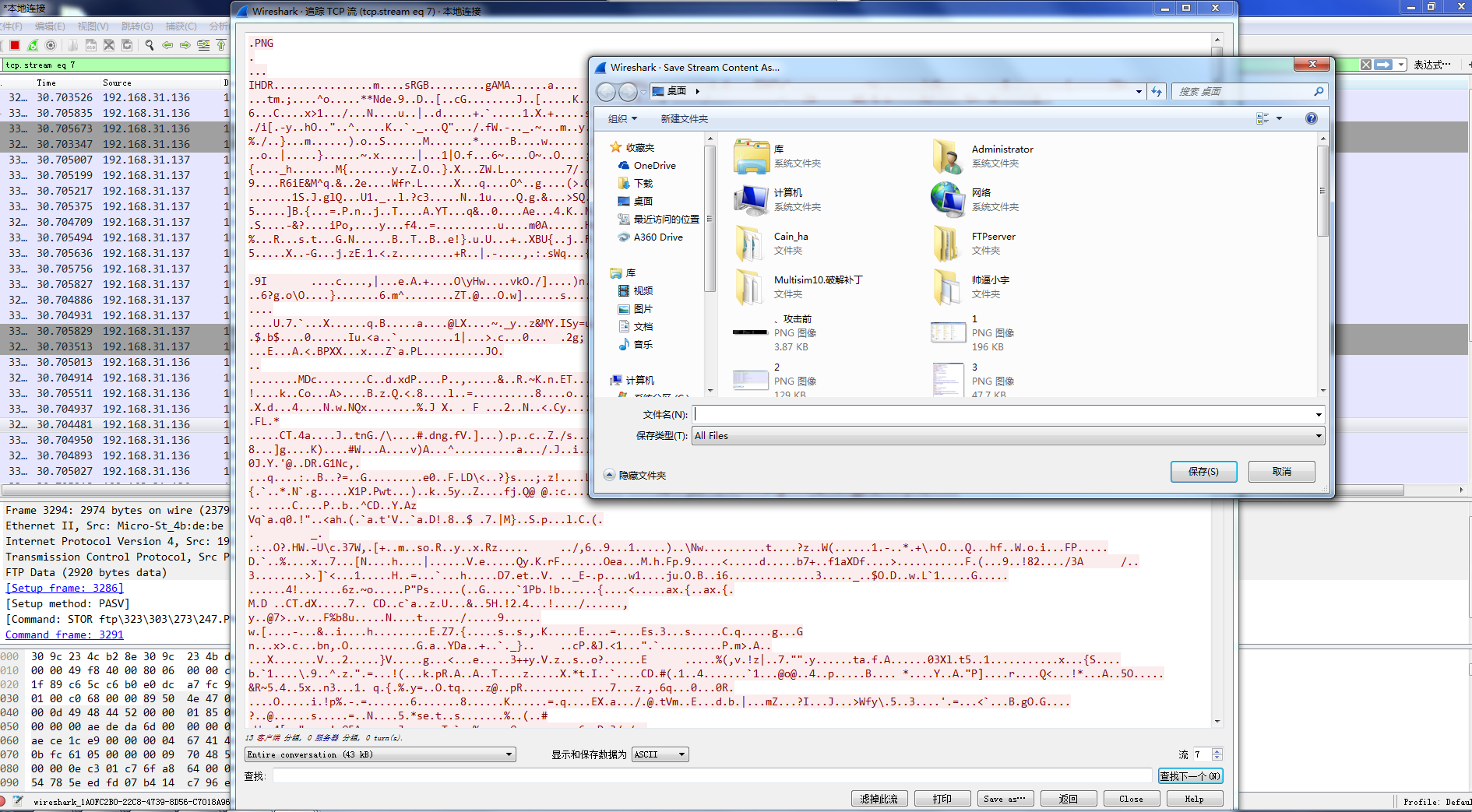Click the close capture file icon

tap(109, 45)
